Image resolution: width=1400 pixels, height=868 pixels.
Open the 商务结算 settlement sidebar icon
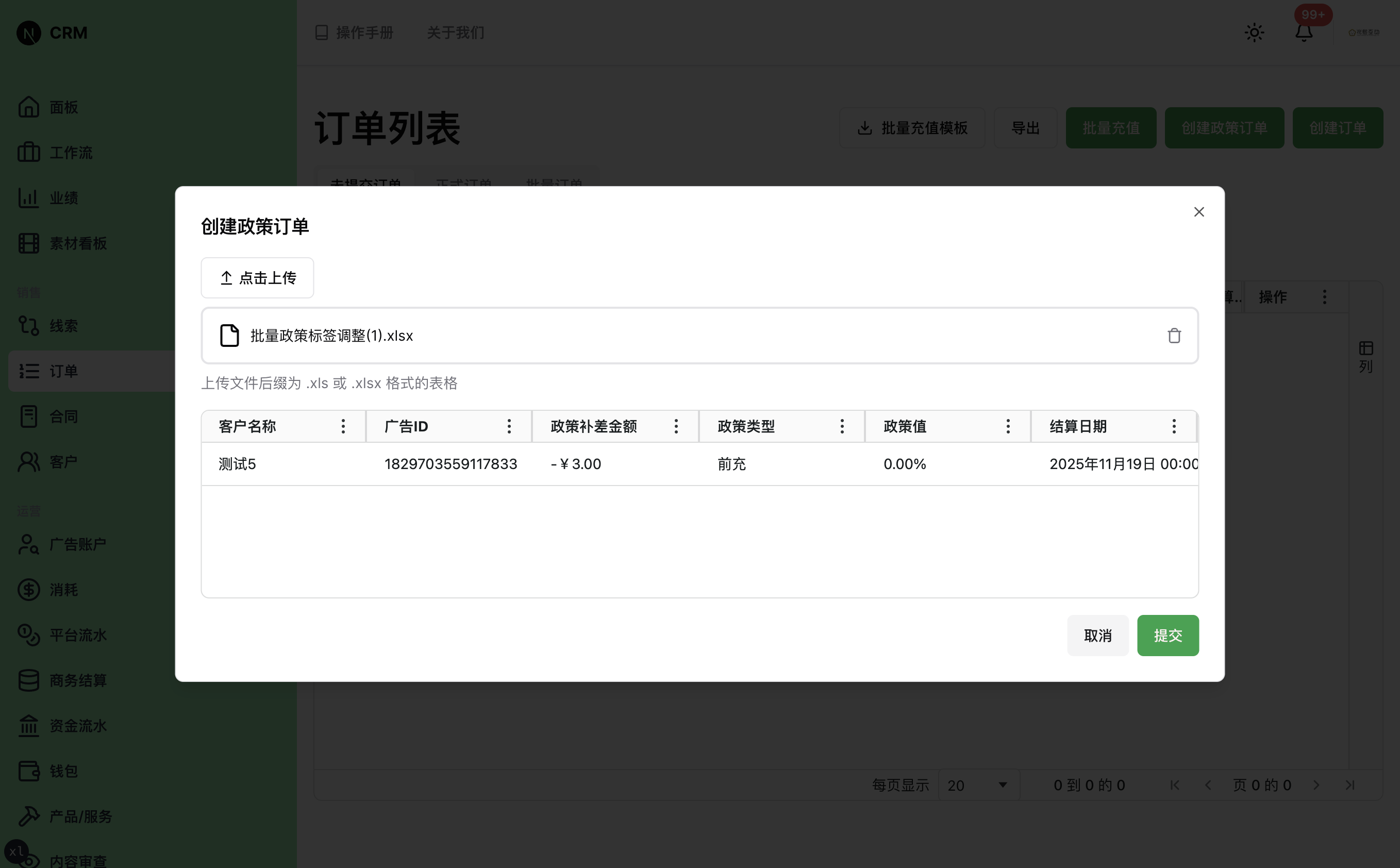tap(29, 680)
